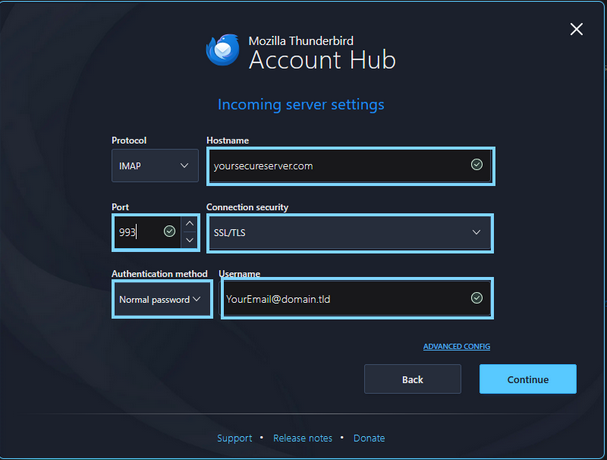This screenshot has height=460, width=607.
Task: Click the Thunderbird logo icon
Action: point(222,50)
